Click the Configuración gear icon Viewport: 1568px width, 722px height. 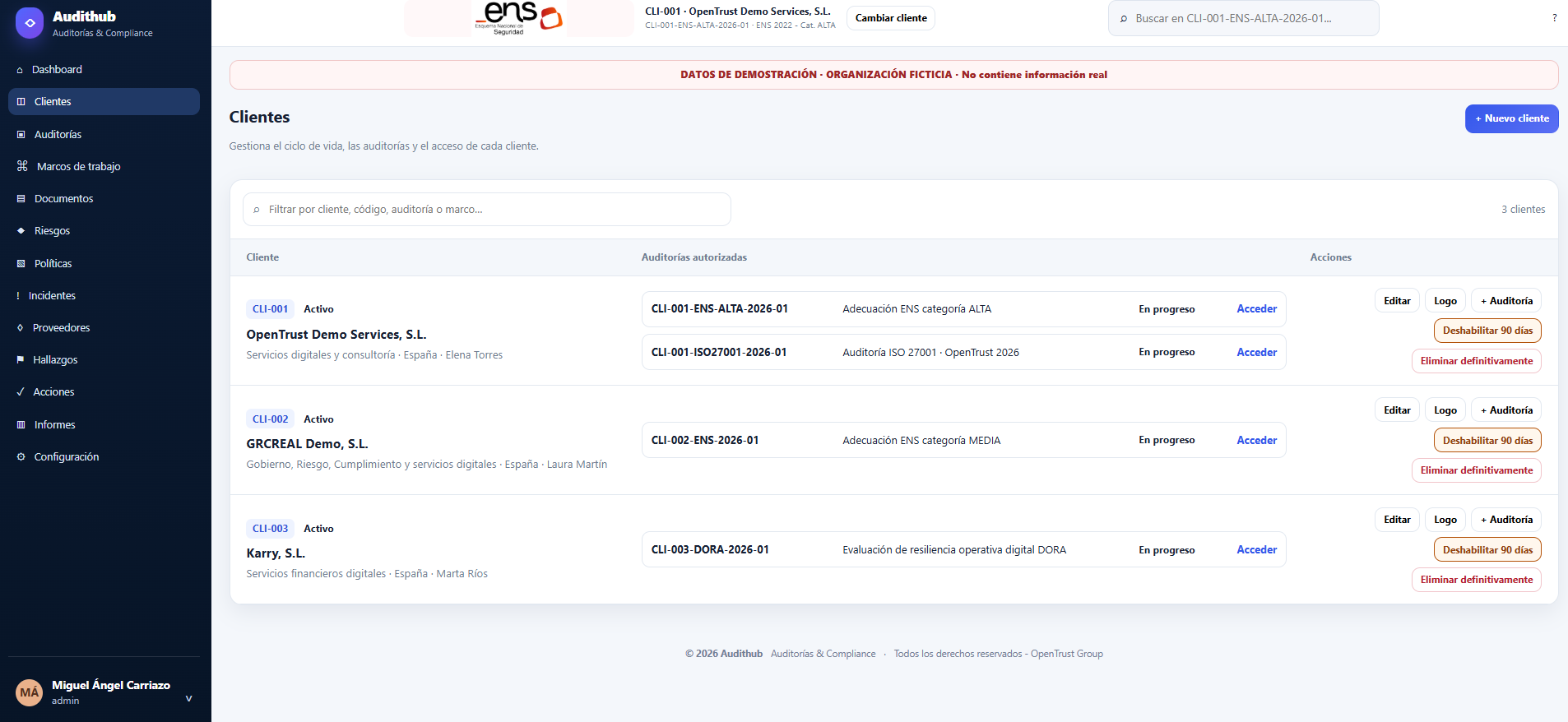(21, 457)
